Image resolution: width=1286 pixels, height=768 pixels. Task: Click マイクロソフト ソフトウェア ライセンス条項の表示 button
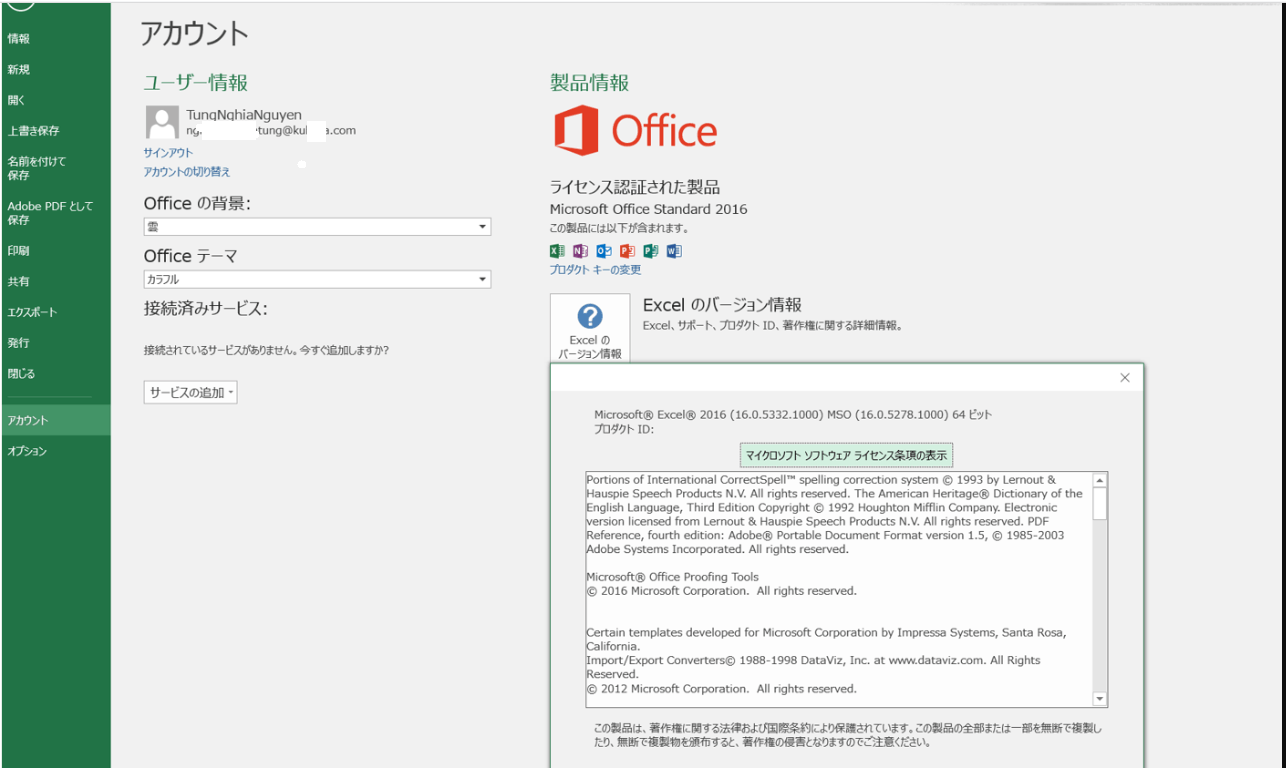847,455
